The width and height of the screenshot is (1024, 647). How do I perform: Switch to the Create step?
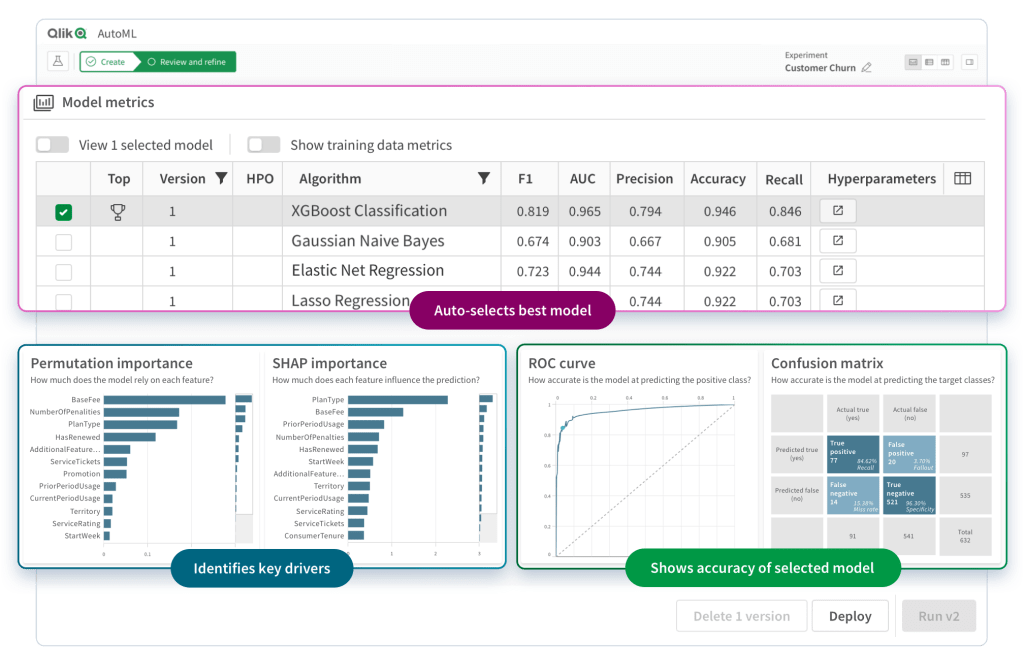pyautogui.click(x=105, y=62)
